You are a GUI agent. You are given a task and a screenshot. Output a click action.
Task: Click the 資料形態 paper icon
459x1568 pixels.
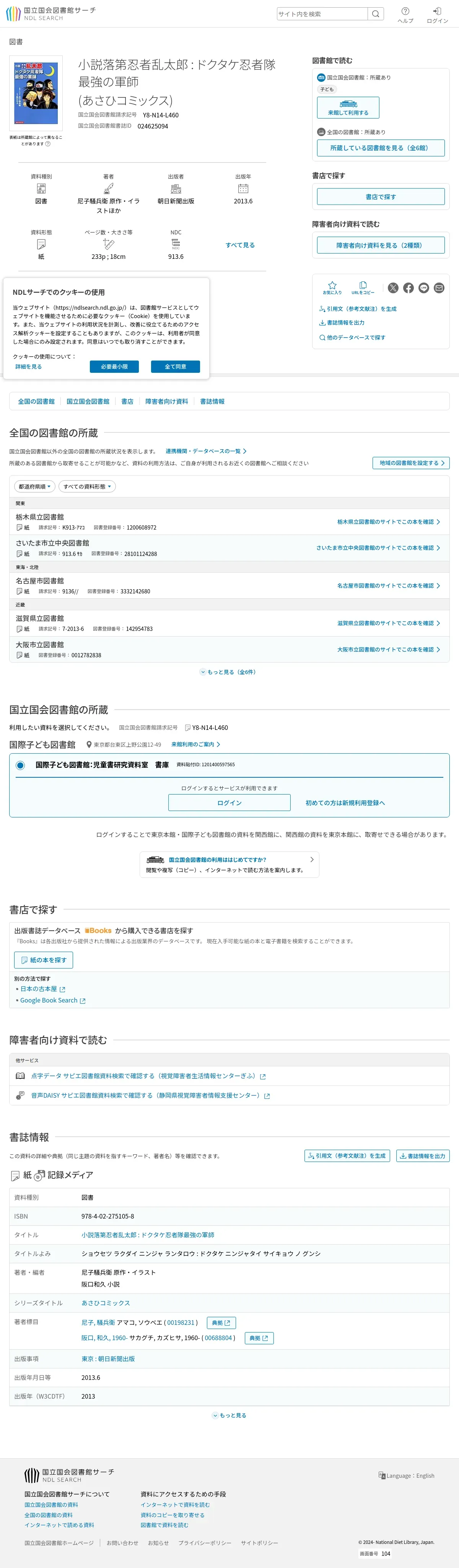41,244
